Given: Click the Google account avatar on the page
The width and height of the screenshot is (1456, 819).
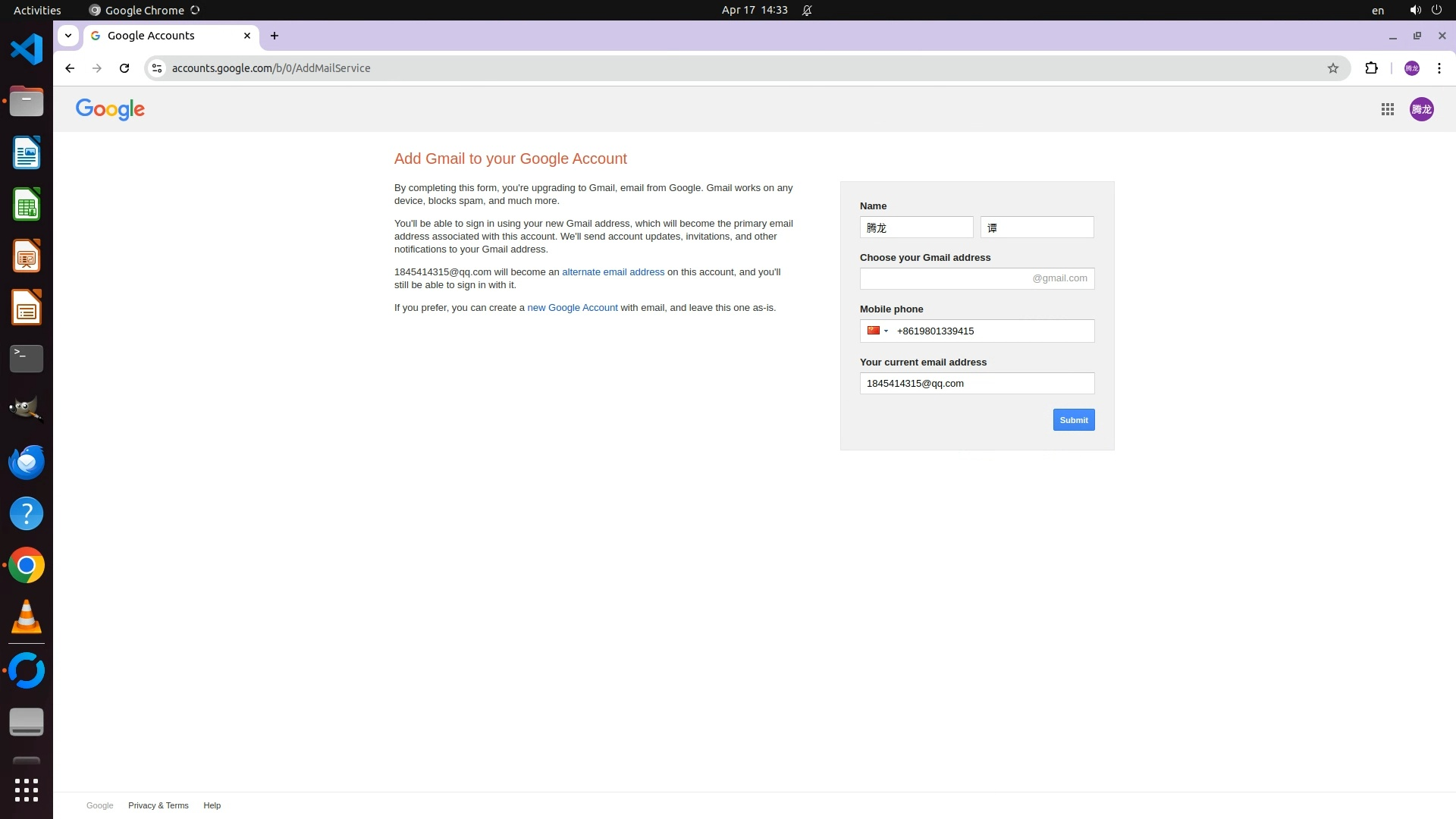Looking at the screenshot, I should 1421,109.
